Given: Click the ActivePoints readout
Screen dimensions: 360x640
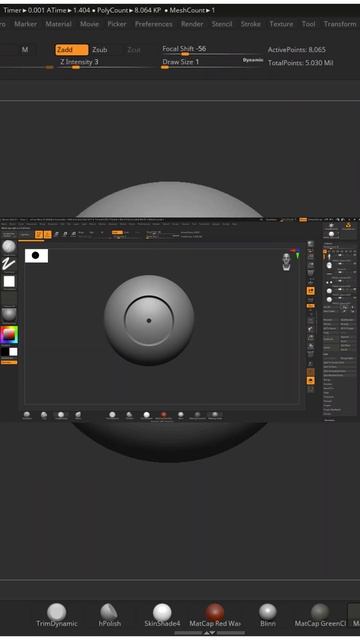Looking at the screenshot, I should [297, 50].
